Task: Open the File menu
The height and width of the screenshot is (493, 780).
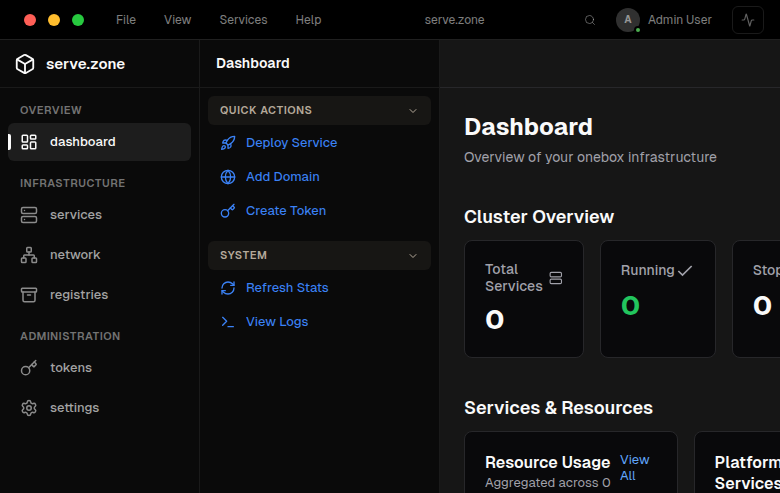Action: pyautogui.click(x=126, y=20)
